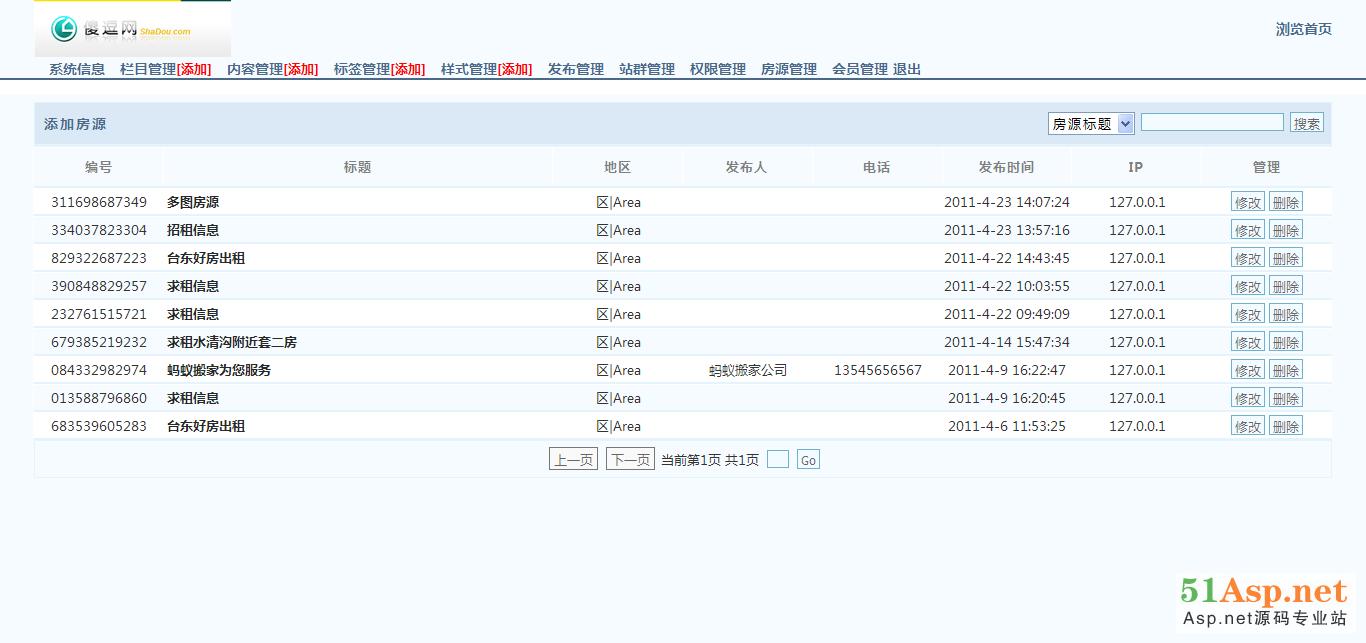Open the 系统信息 menu
The height and width of the screenshot is (643, 1366).
77,69
